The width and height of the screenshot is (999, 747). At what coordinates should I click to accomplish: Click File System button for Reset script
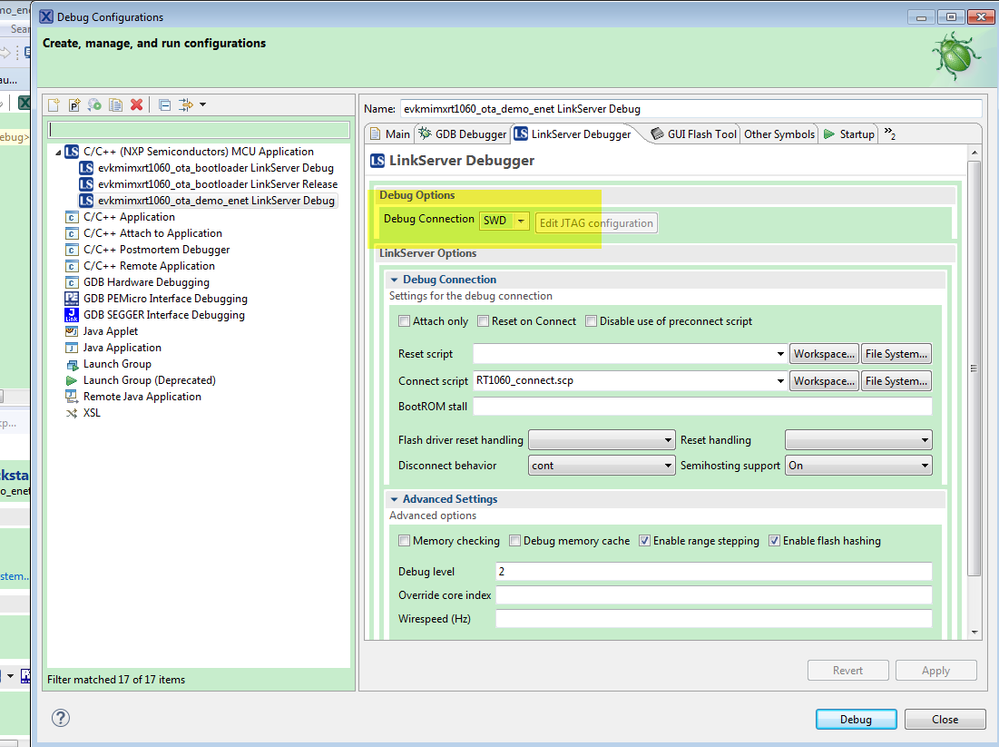click(896, 354)
